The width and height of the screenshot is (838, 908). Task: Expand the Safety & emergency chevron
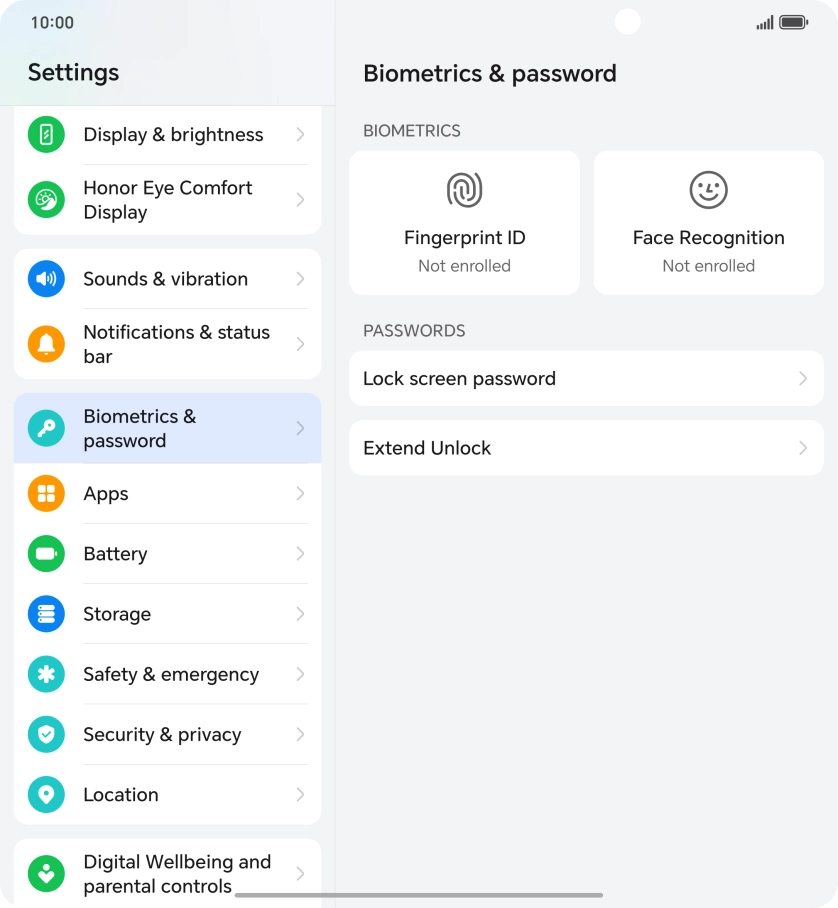(300, 675)
